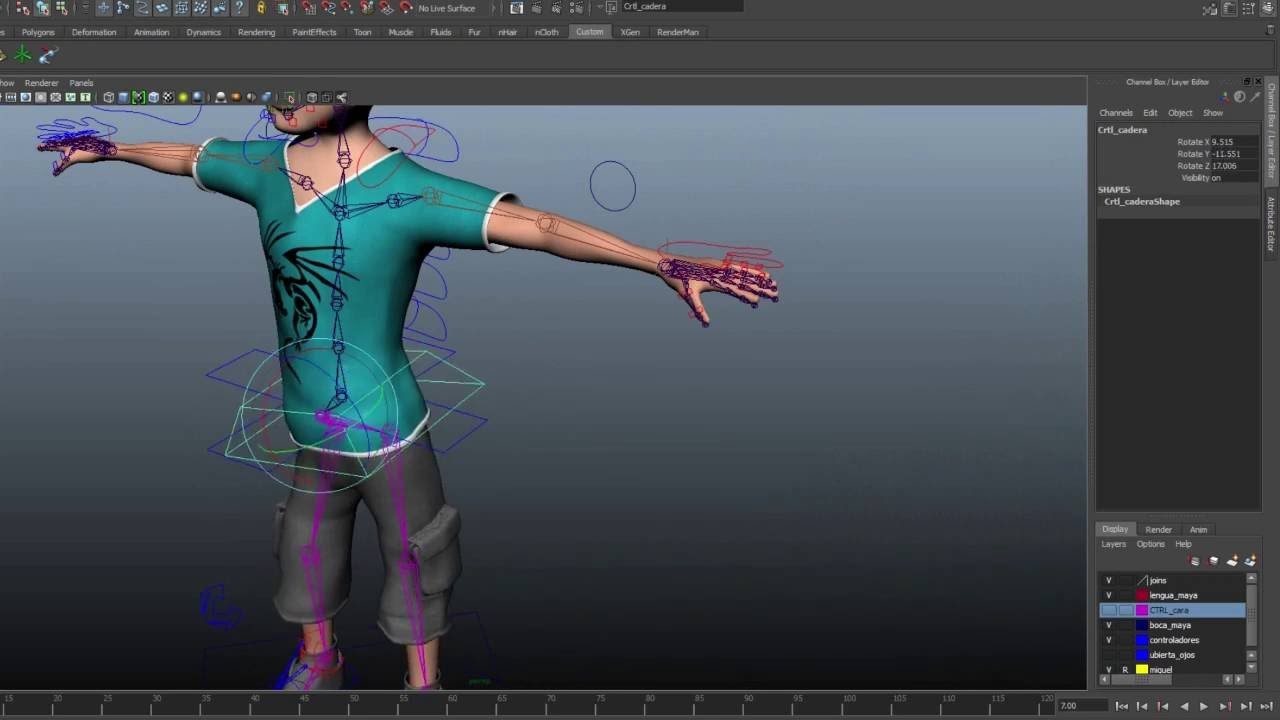Click the magenta color swatch of CTRL_cara layer
This screenshot has height=720, width=1280.
click(1141, 610)
